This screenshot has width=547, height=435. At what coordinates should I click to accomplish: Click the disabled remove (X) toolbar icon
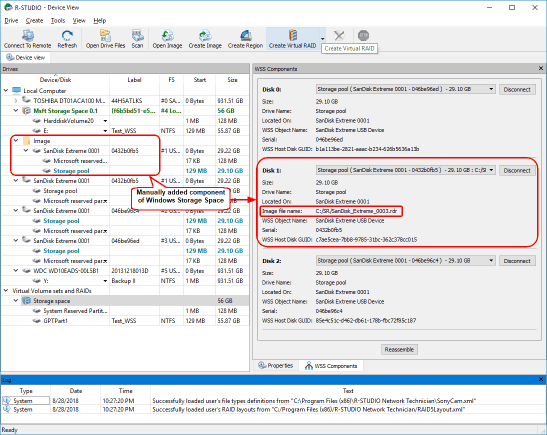point(339,36)
